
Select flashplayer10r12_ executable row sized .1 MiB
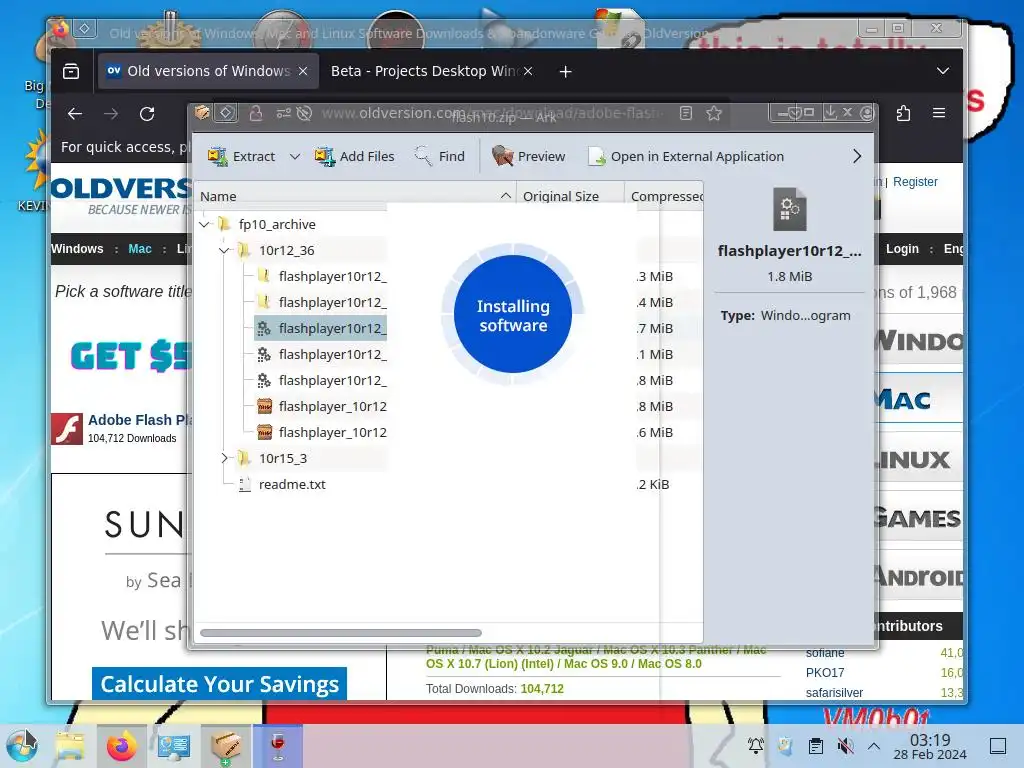[320, 355]
